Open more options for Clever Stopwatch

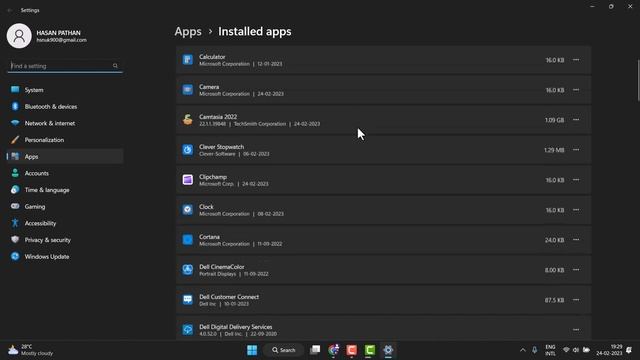(x=576, y=150)
